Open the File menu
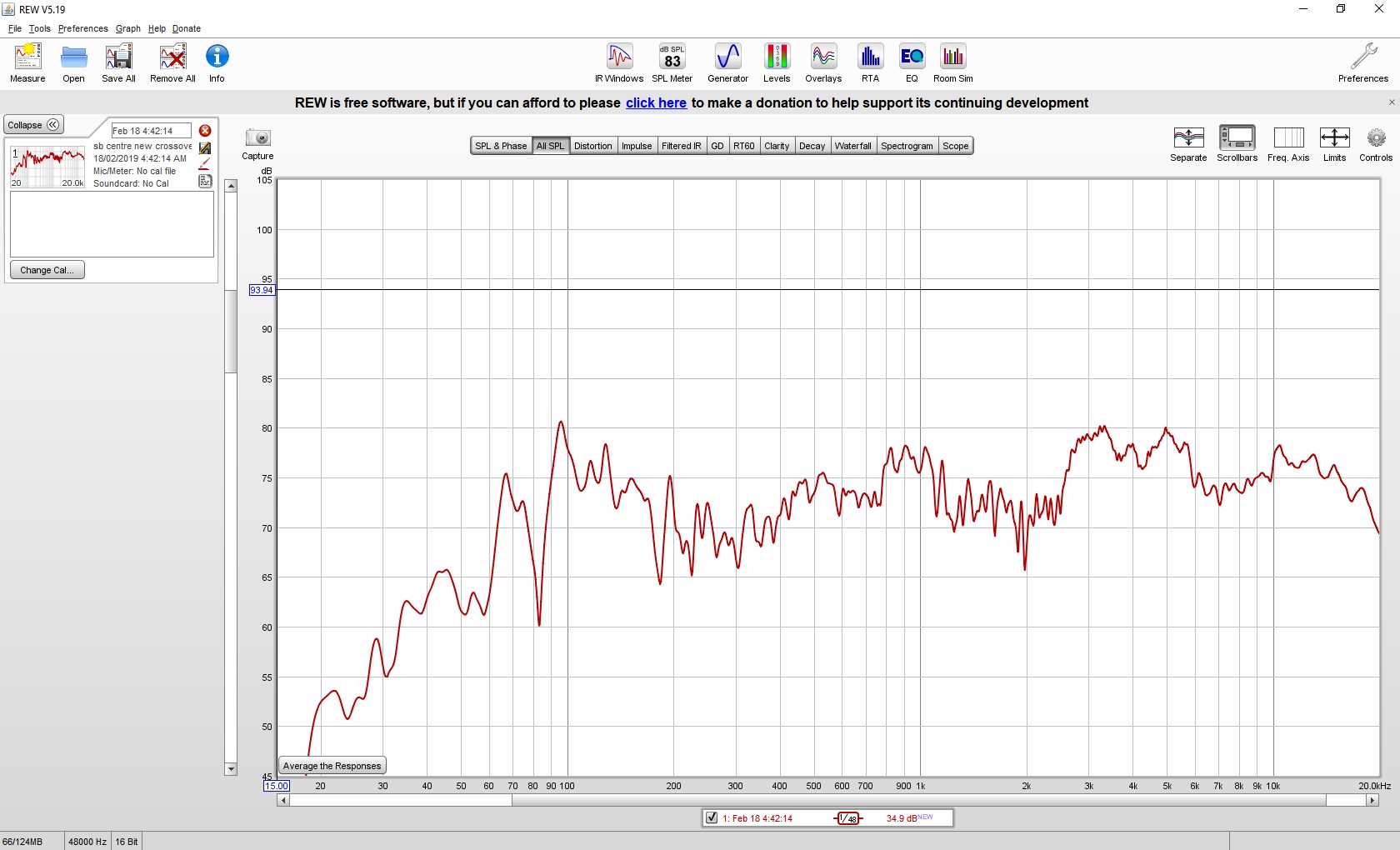Viewport: 1400px width, 850px height. (x=15, y=28)
